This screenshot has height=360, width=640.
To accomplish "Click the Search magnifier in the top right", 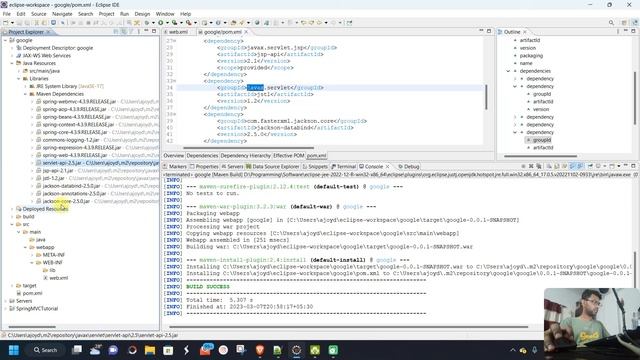I will 611,23.
